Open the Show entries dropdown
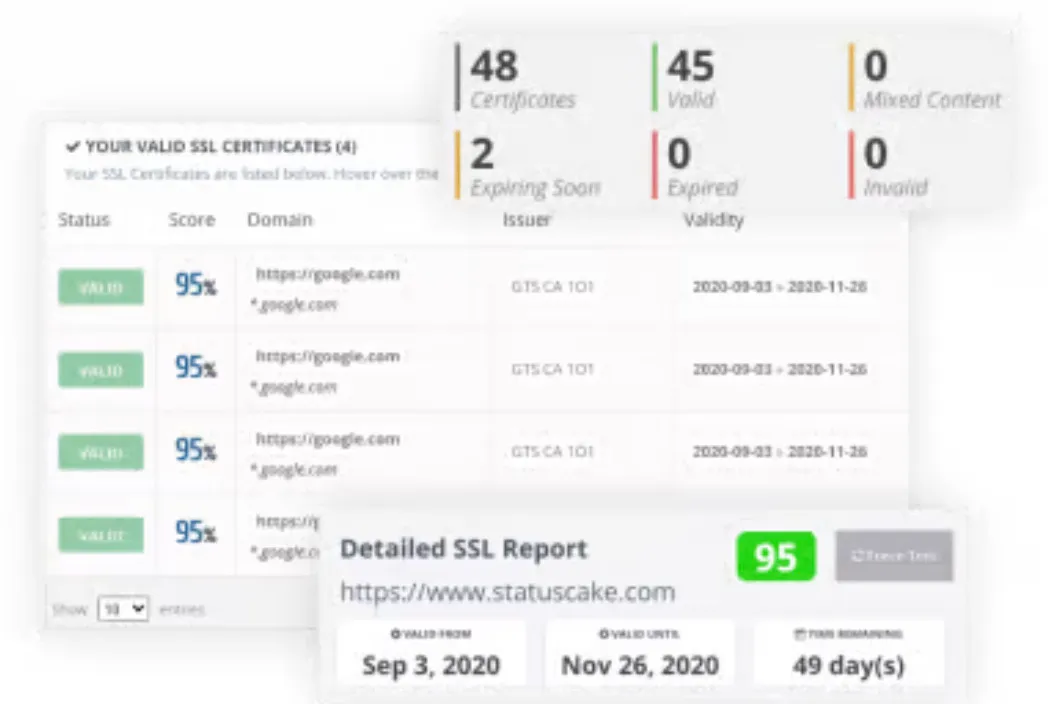This screenshot has width=1048, height=704. pyautogui.click(x=123, y=608)
